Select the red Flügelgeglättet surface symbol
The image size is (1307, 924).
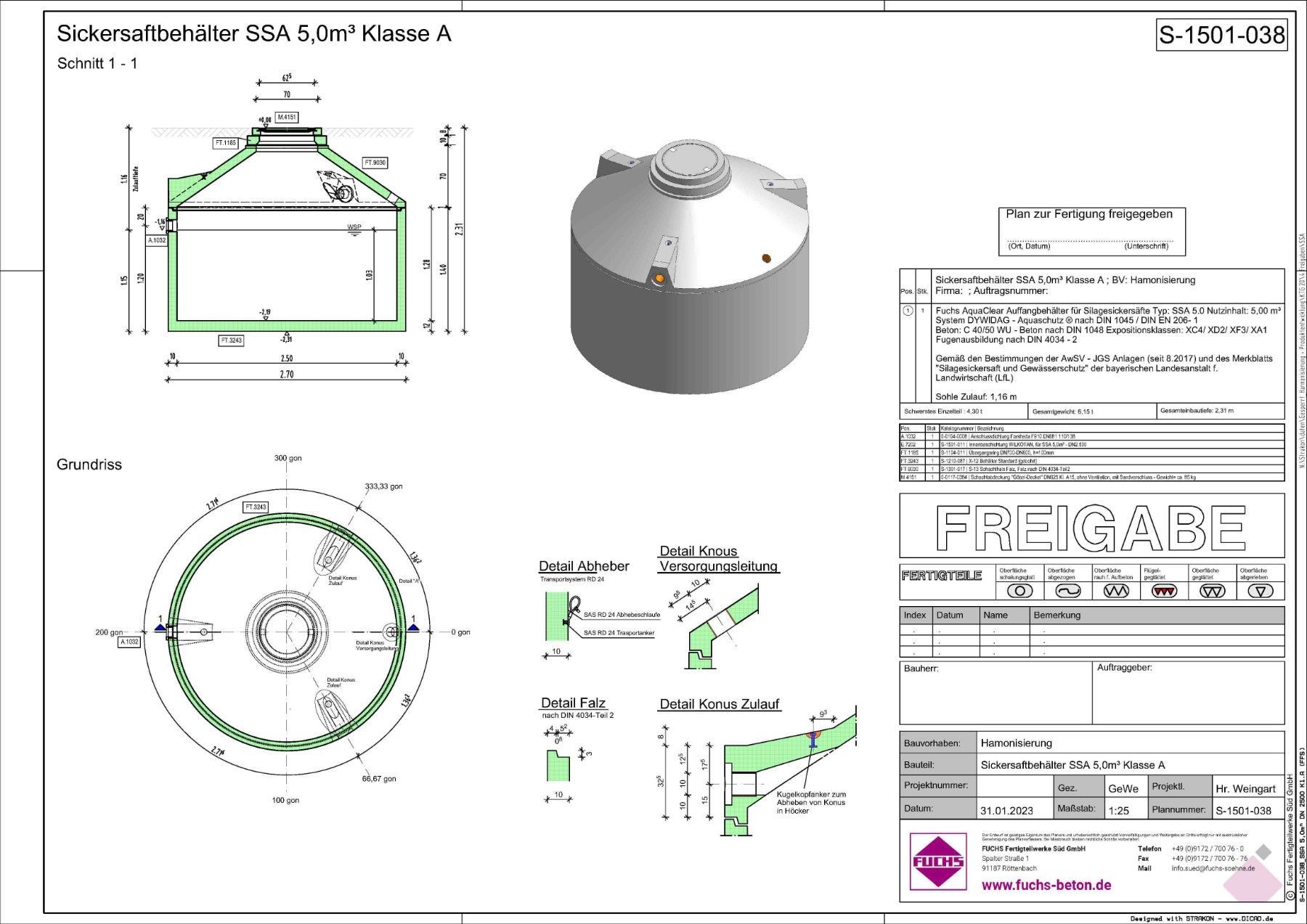point(1164,591)
